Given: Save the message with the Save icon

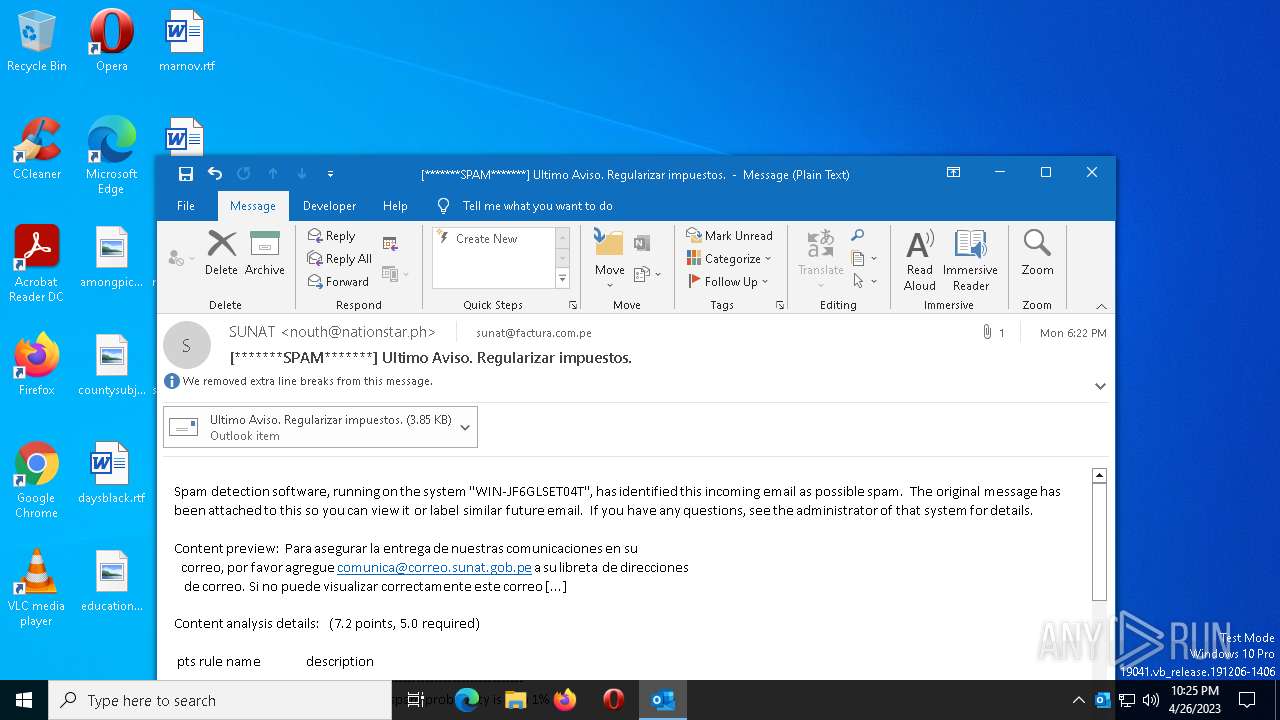Looking at the screenshot, I should (x=185, y=174).
